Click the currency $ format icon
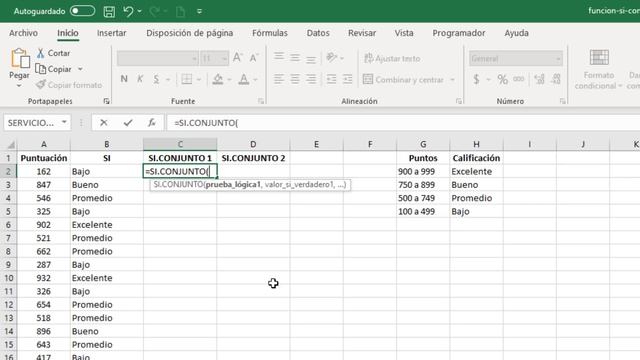The height and width of the screenshot is (360, 640). [x=476, y=79]
